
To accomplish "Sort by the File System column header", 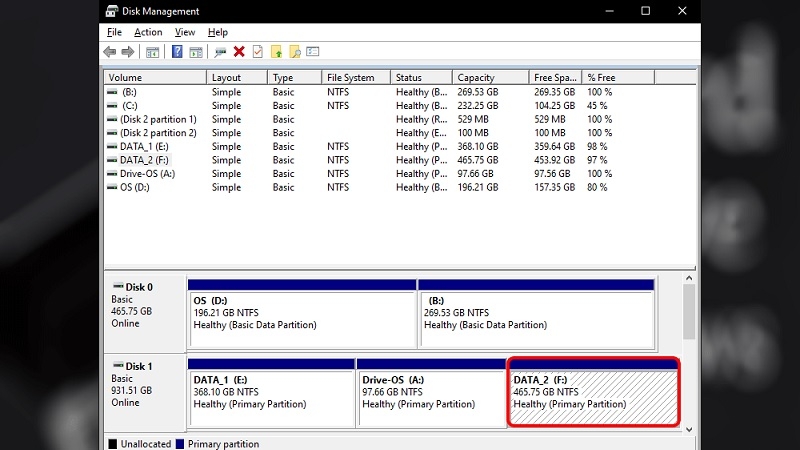I will click(x=356, y=78).
